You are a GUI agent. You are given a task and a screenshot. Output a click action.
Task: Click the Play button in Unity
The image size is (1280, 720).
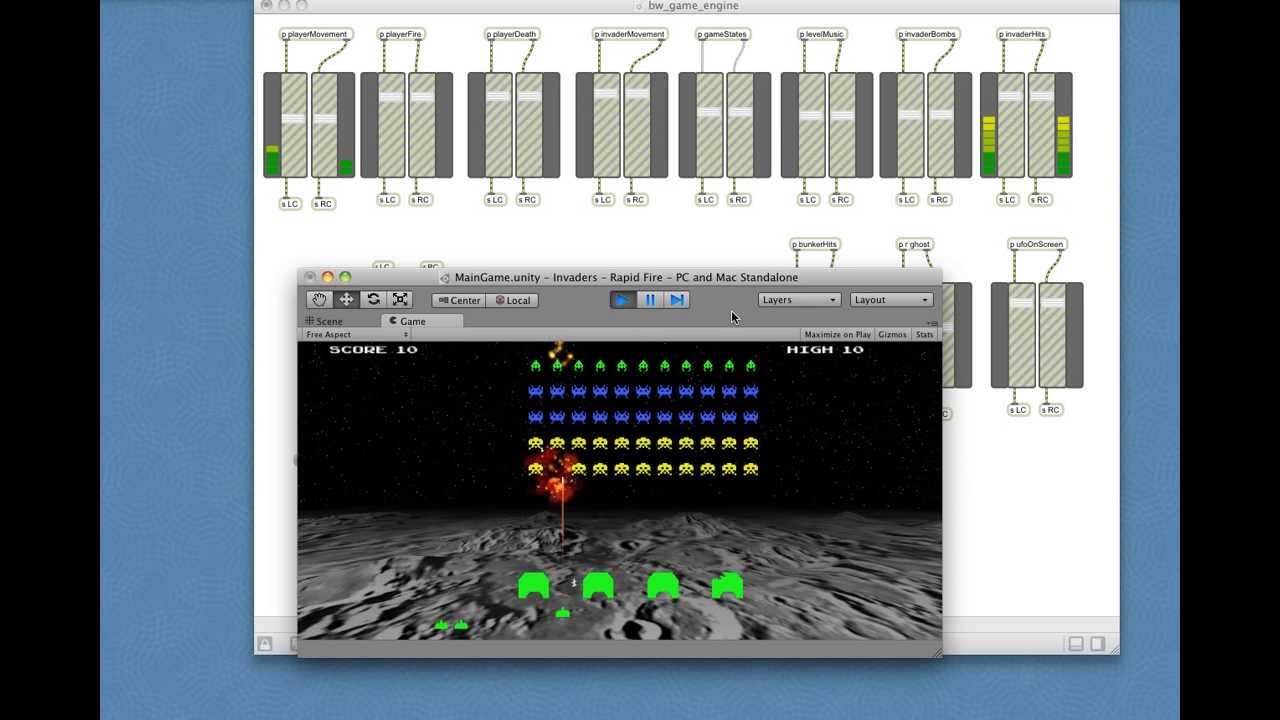click(622, 300)
